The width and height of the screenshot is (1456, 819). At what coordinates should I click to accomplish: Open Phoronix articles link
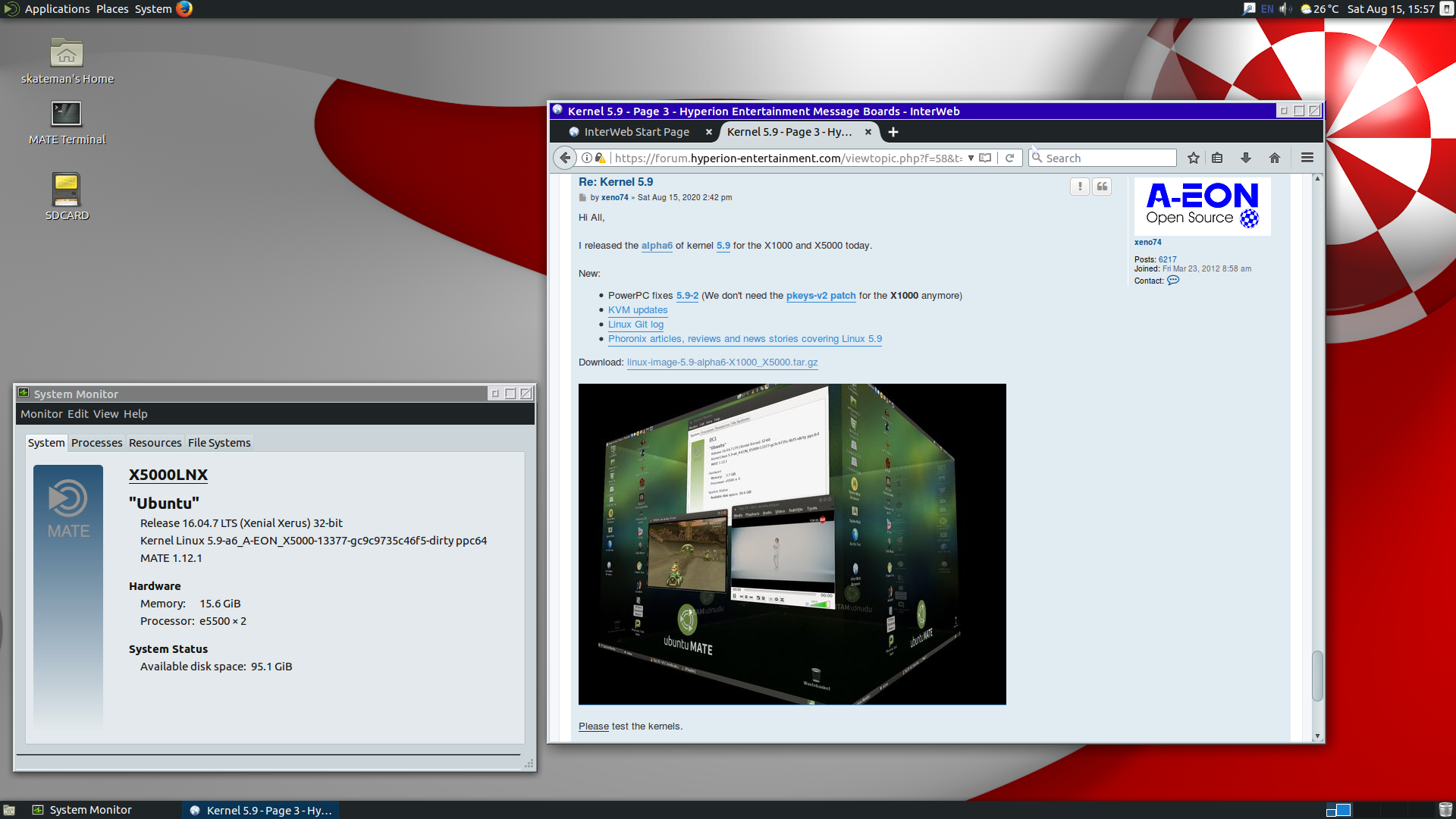tap(745, 339)
